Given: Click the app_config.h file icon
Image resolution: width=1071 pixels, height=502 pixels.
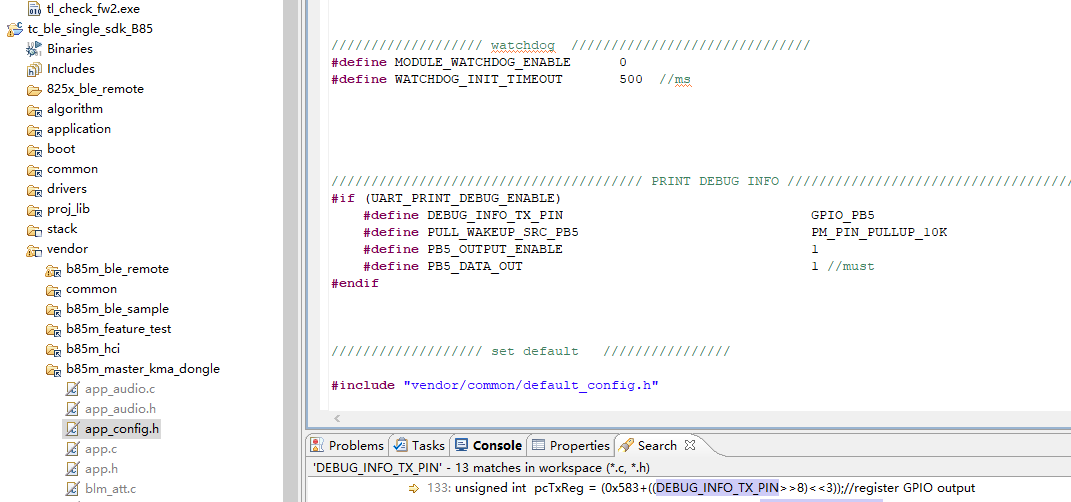Looking at the screenshot, I should [x=72, y=429].
